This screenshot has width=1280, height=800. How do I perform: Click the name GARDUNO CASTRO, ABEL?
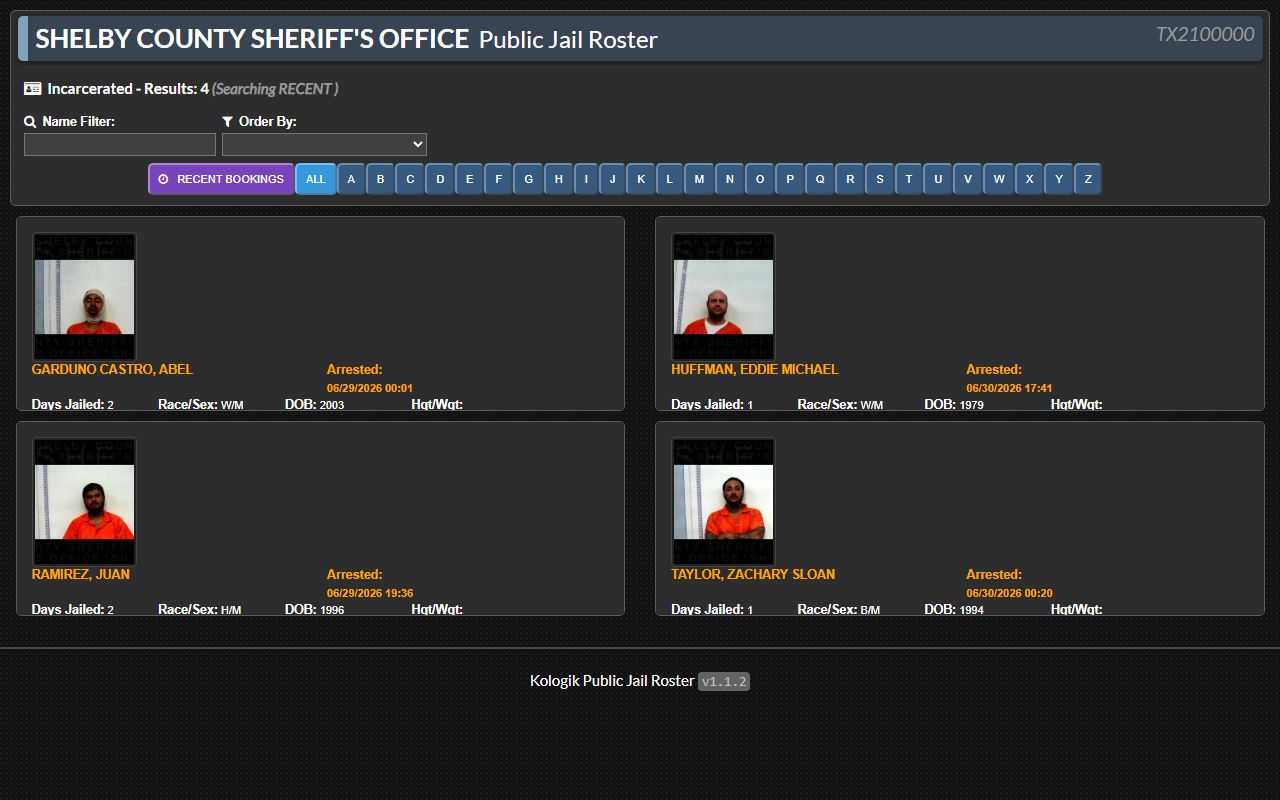click(112, 369)
